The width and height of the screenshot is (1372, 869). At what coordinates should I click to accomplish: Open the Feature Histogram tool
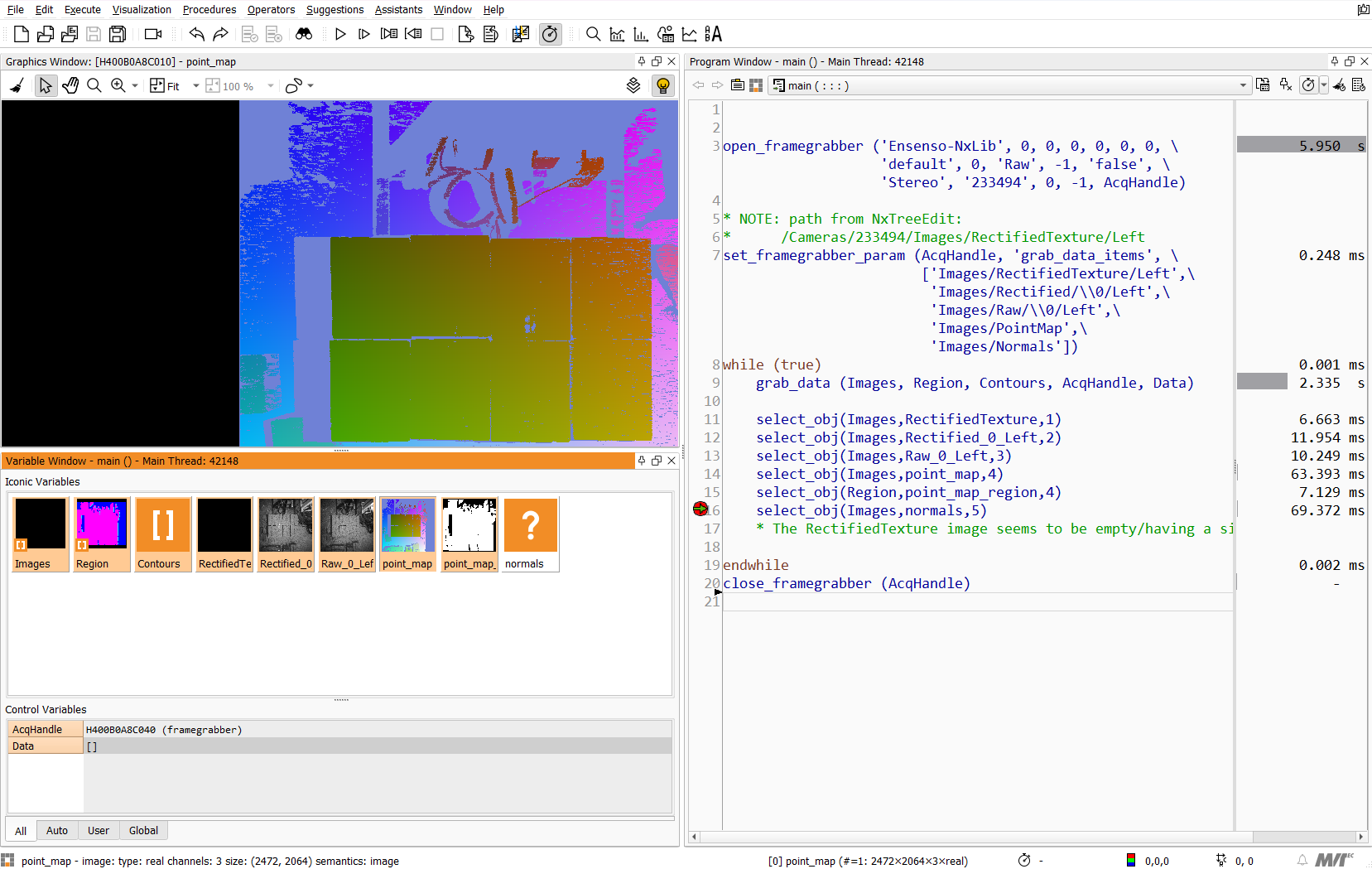(641, 34)
